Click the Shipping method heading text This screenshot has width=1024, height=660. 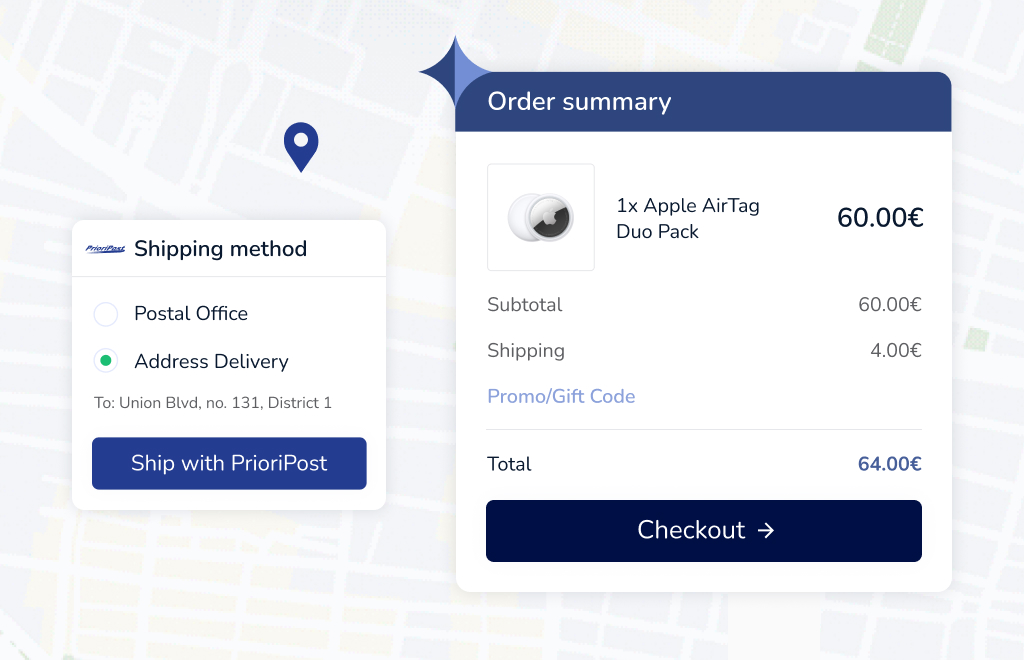[220, 249]
